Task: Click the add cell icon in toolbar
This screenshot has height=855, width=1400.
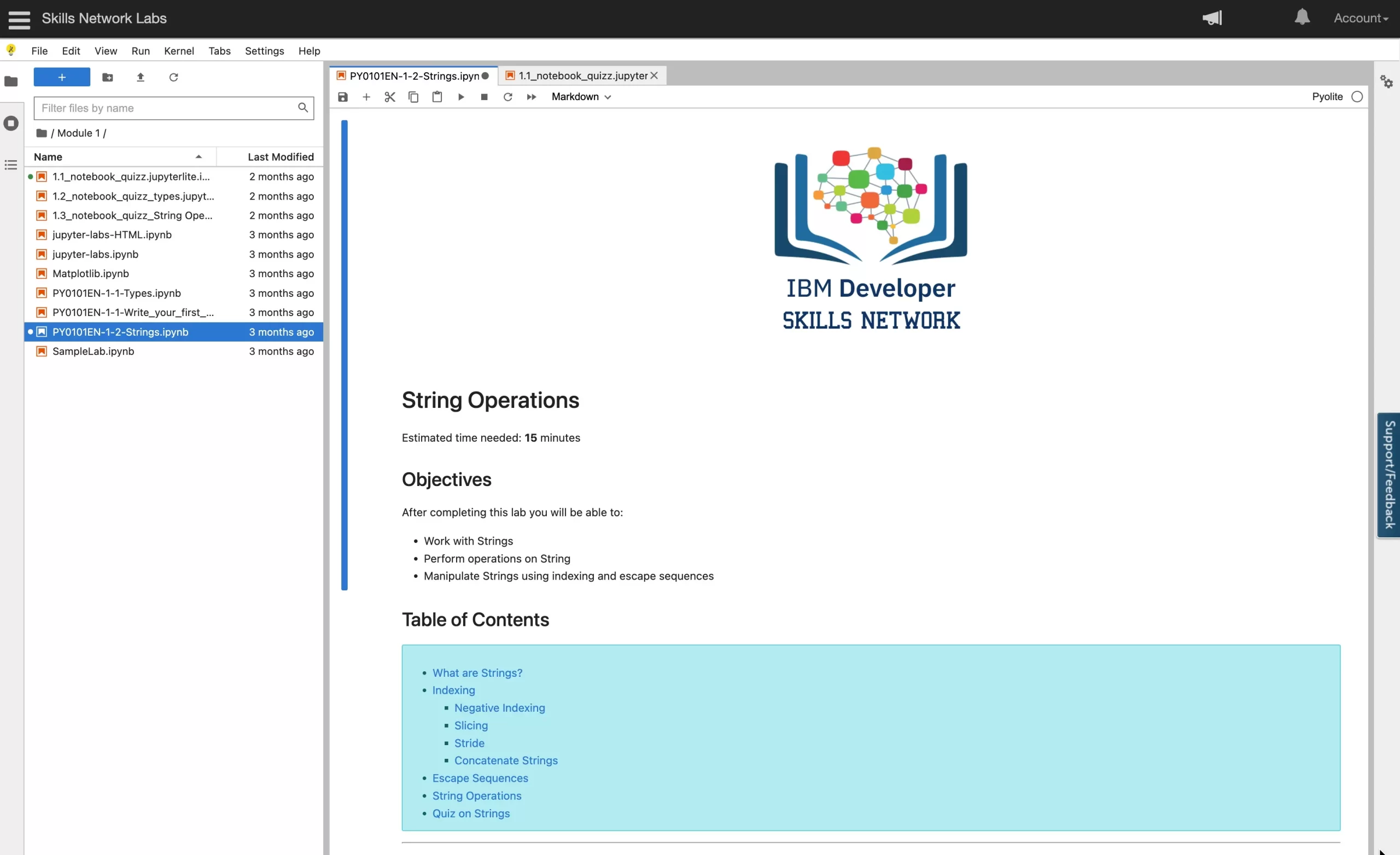Action: (x=366, y=96)
